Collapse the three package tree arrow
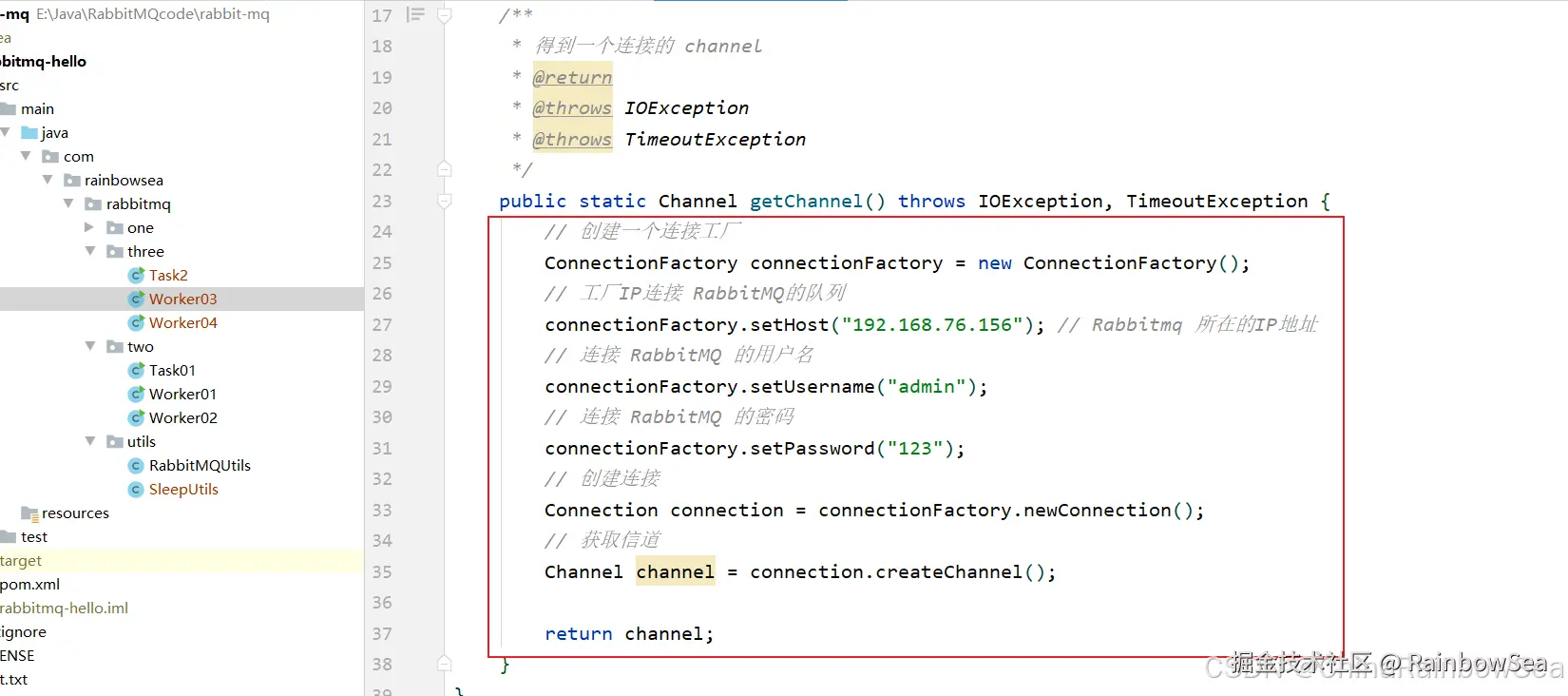The image size is (1568, 696). 90,250
